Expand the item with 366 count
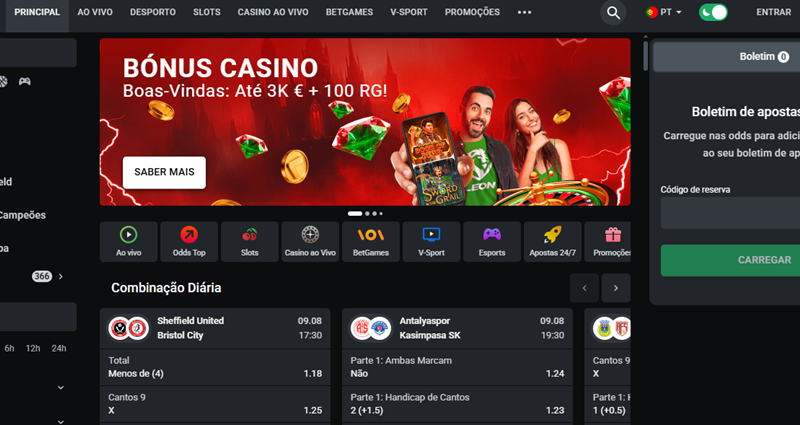The height and width of the screenshot is (425, 800). click(x=61, y=277)
